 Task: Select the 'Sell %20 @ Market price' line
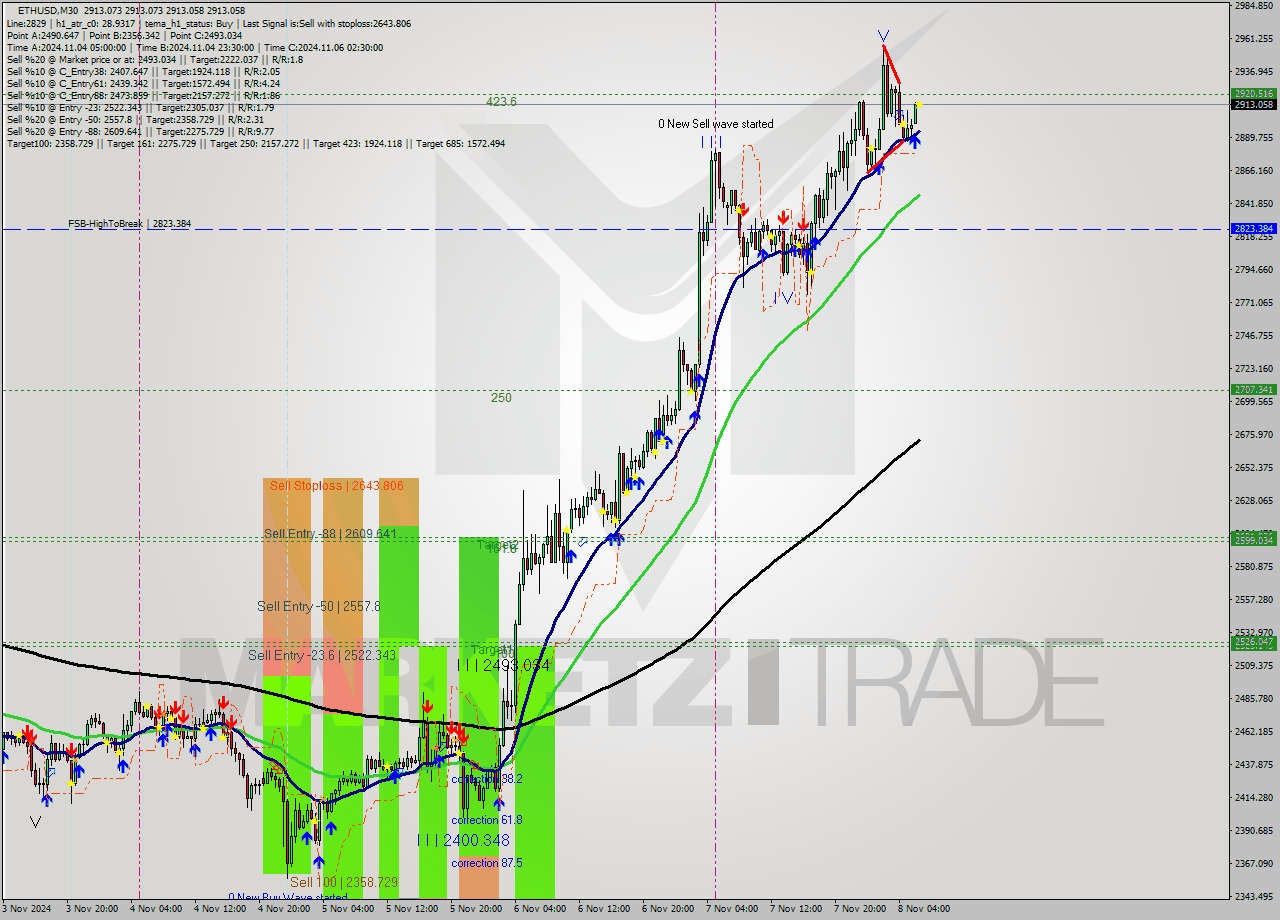[155, 60]
